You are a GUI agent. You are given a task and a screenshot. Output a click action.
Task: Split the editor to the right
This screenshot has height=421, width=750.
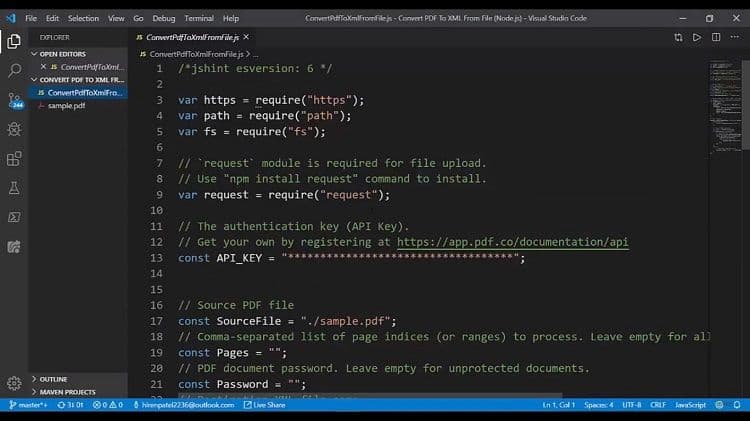(717, 37)
